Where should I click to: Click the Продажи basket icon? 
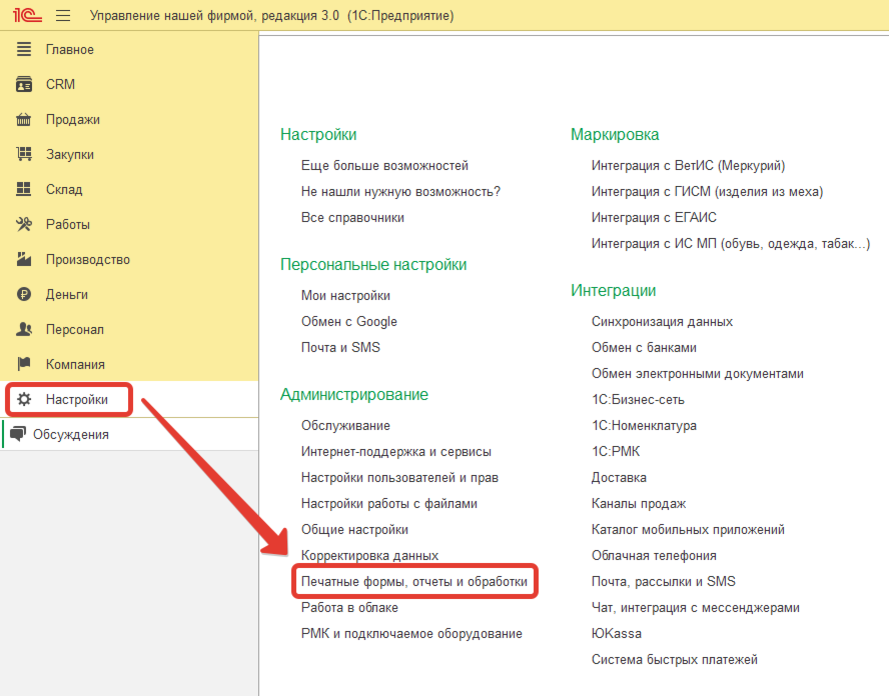click(24, 120)
